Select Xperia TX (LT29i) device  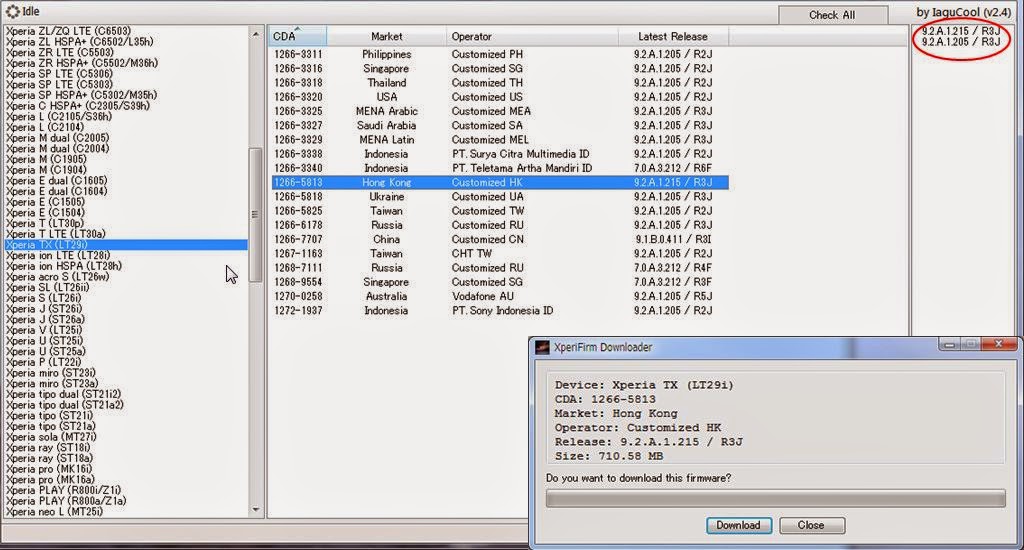coord(126,245)
